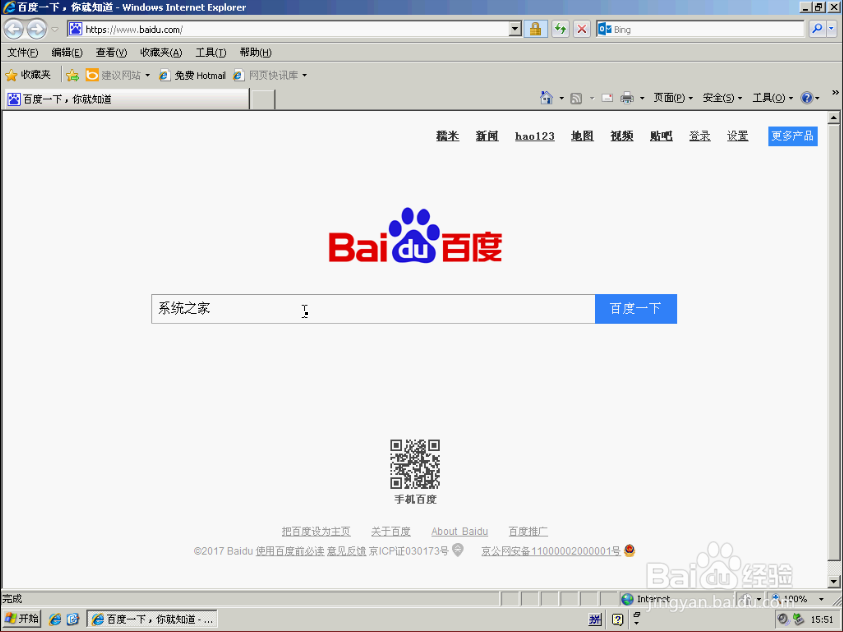Screen dimensions: 843x632
Task: Click the Read Mail envelope icon
Action: (607, 98)
